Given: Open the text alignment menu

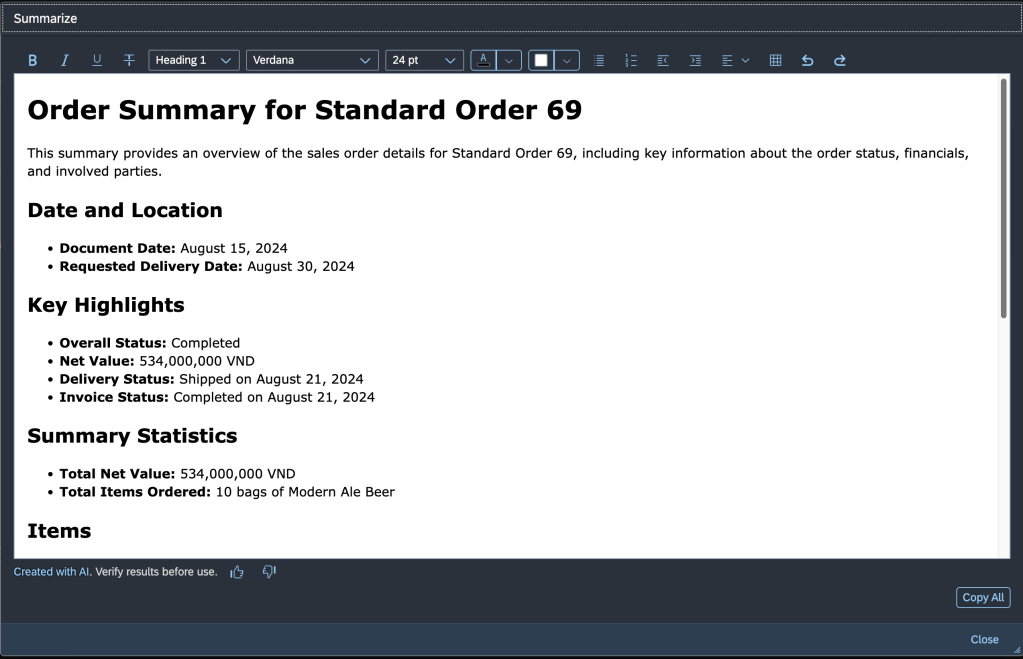Looking at the screenshot, I should pyautogui.click(x=735, y=60).
